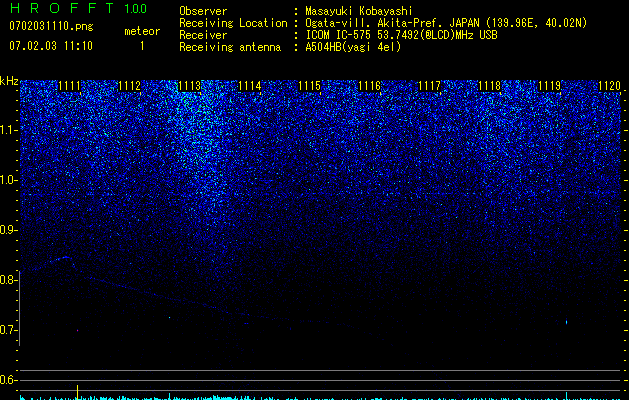Click the cyan echo mark below 1119
Screen dimensions: 629x400
pyautogui.click(x=566, y=322)
